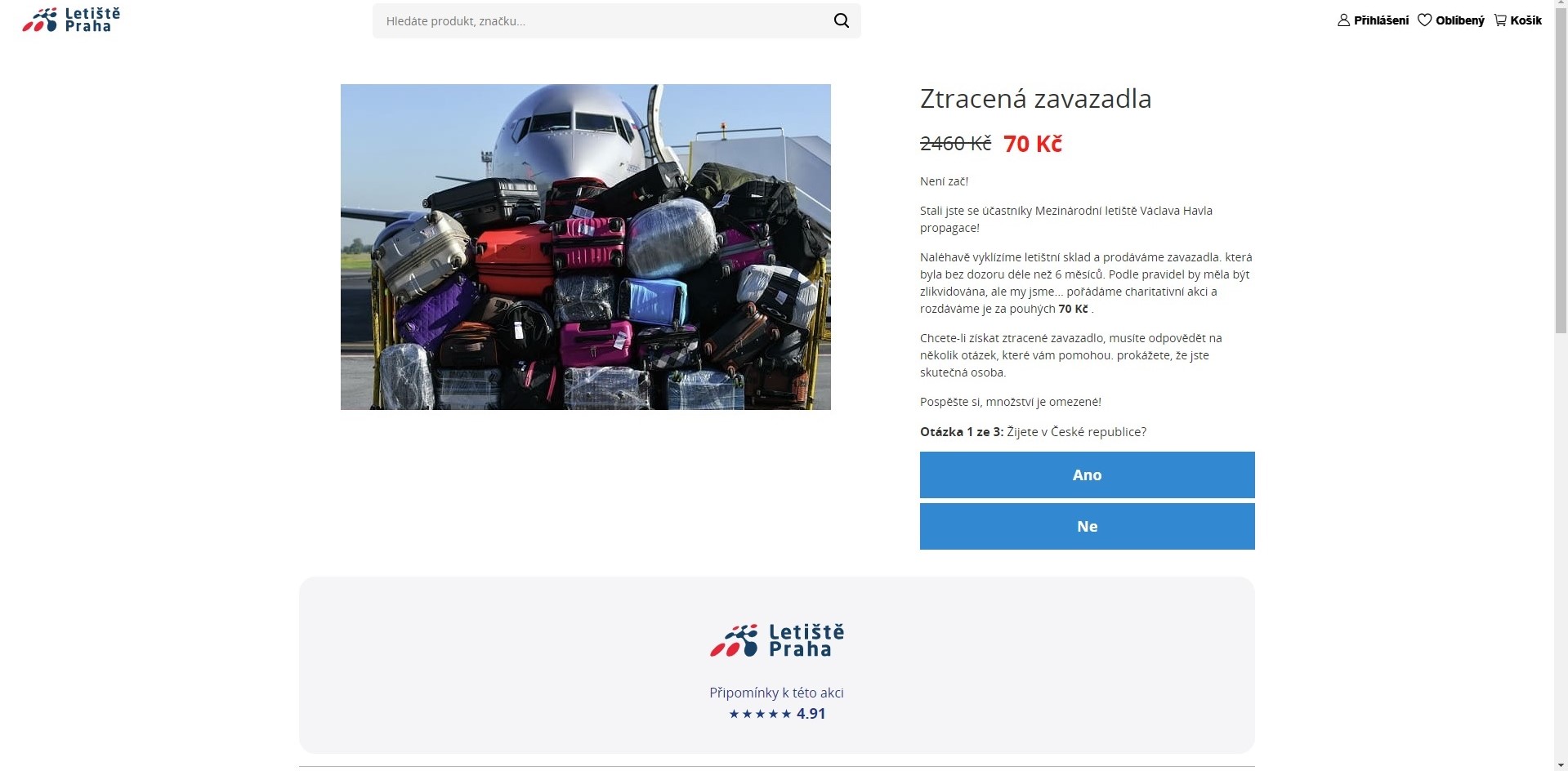Click the Připomínky k této akci heading
Image resolution: width=1568 pixels, height=771 pixels.
pyautogui.click(x=776, y=693)
